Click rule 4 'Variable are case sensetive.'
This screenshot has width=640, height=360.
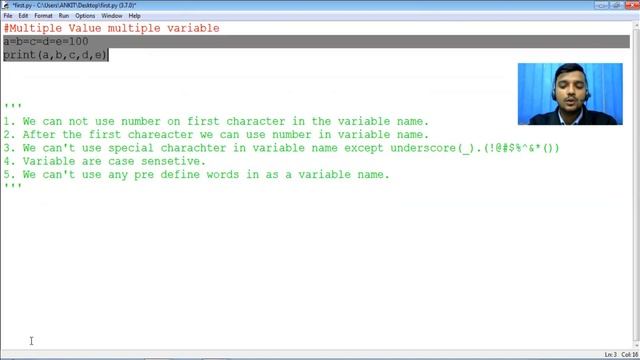104,161
